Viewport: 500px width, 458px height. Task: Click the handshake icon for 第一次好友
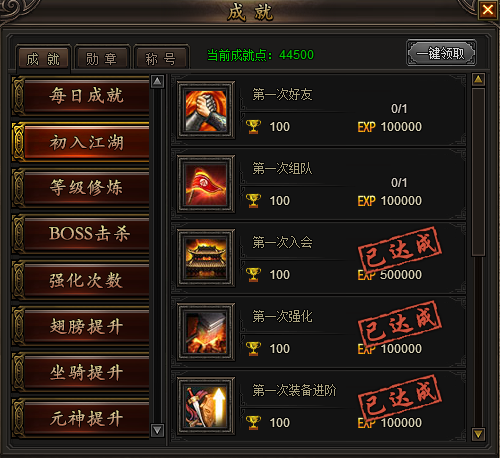(206, 110)
